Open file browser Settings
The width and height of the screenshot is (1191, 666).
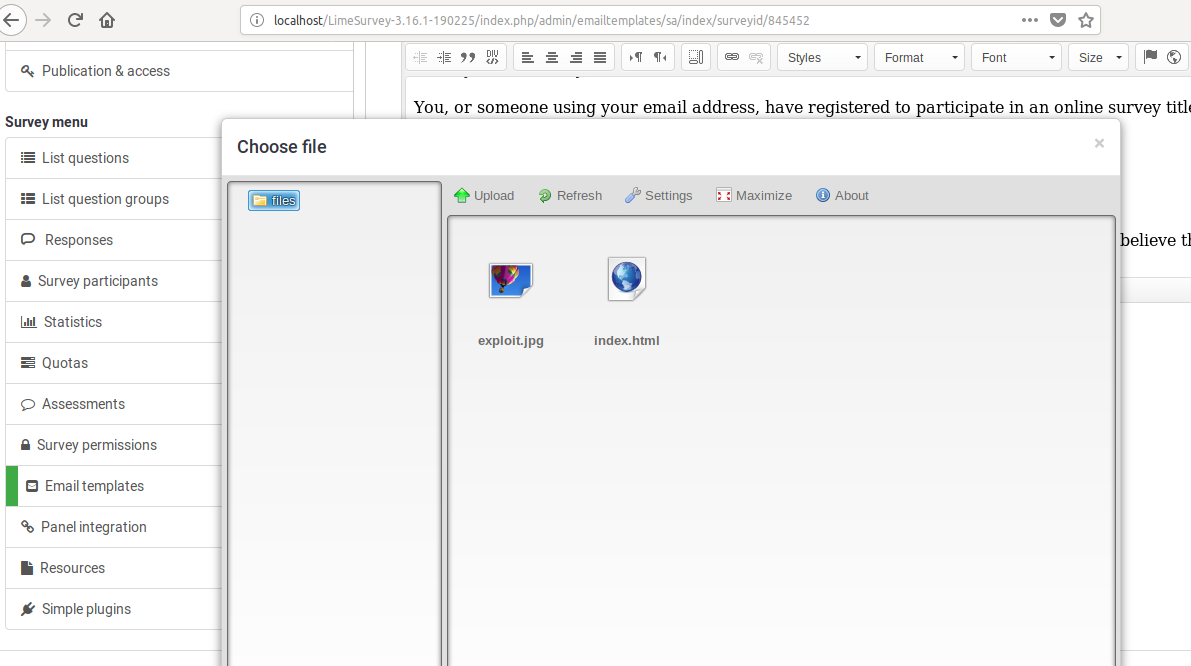(x=659, y=196)
